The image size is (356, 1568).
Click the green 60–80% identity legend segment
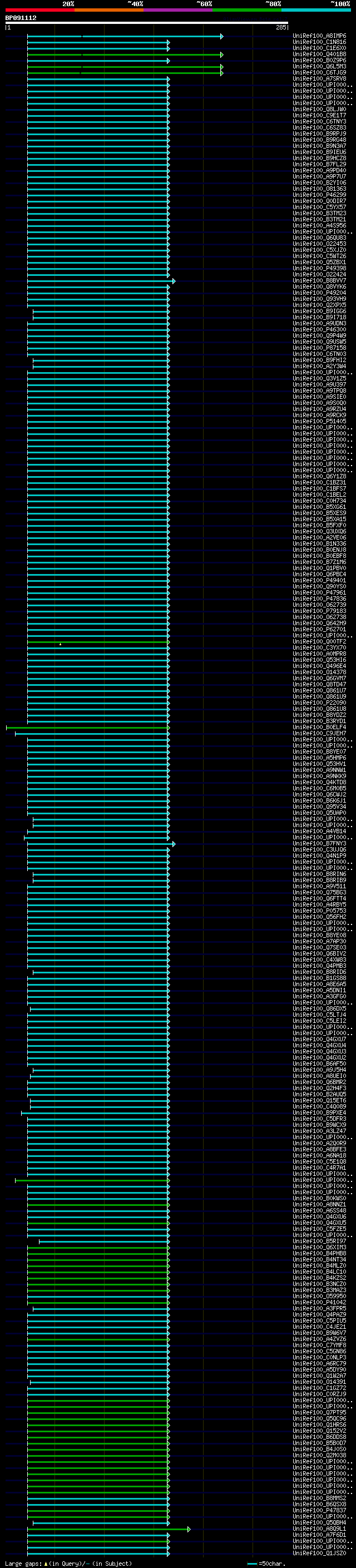coord(247,10)
